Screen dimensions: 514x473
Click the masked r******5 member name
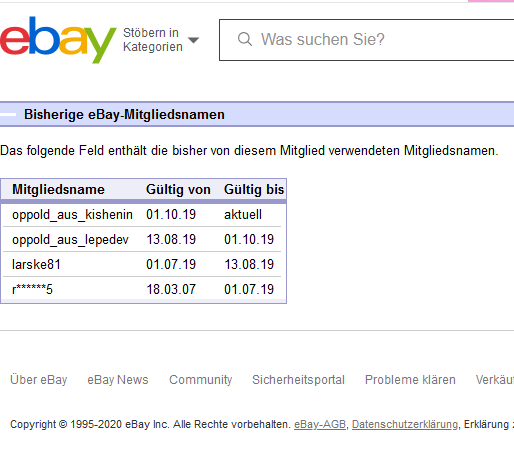tap(32, 289)
